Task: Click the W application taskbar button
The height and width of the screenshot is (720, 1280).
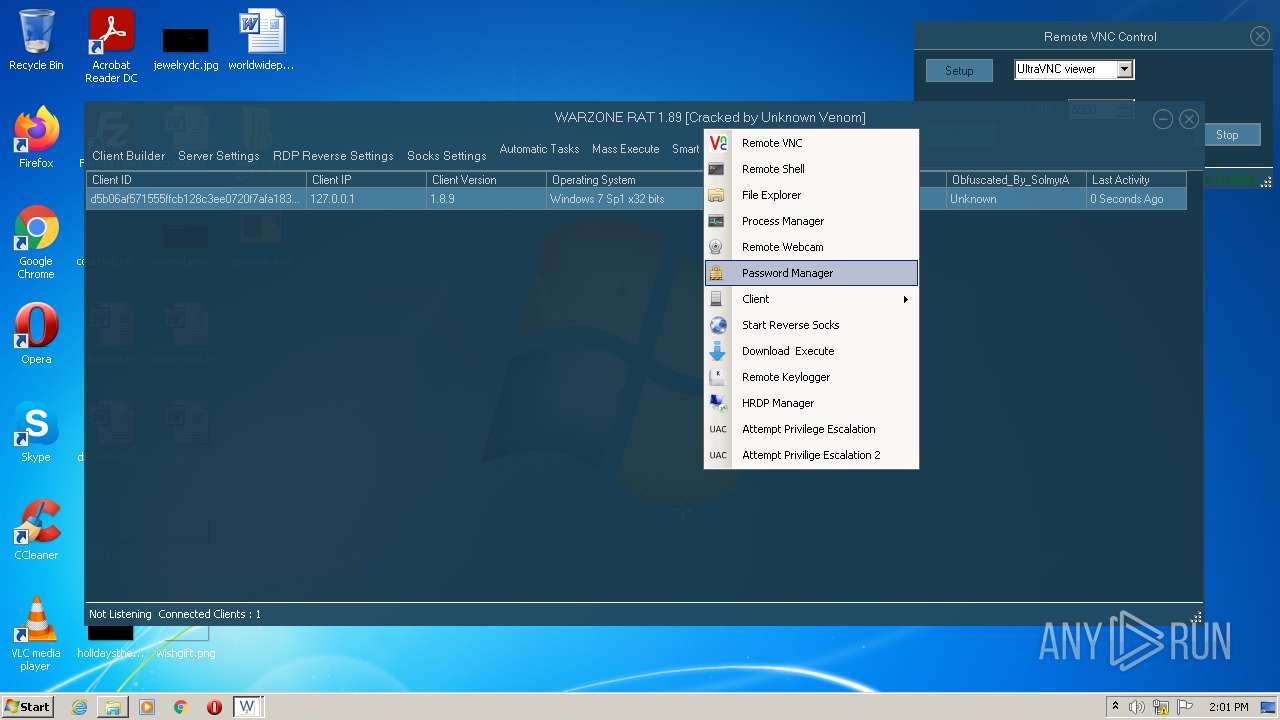Action: (247, 707)
